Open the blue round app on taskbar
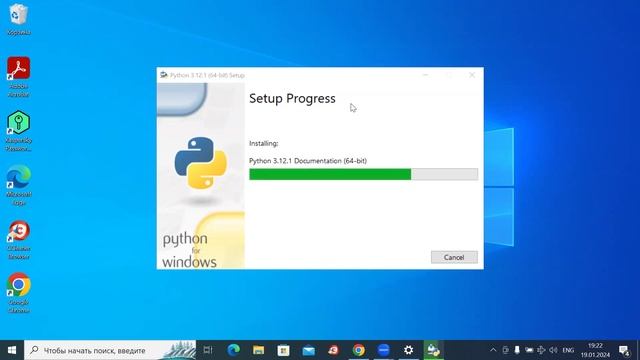The image size is (640, 360). pyautogui.click(x=384, y=350)
